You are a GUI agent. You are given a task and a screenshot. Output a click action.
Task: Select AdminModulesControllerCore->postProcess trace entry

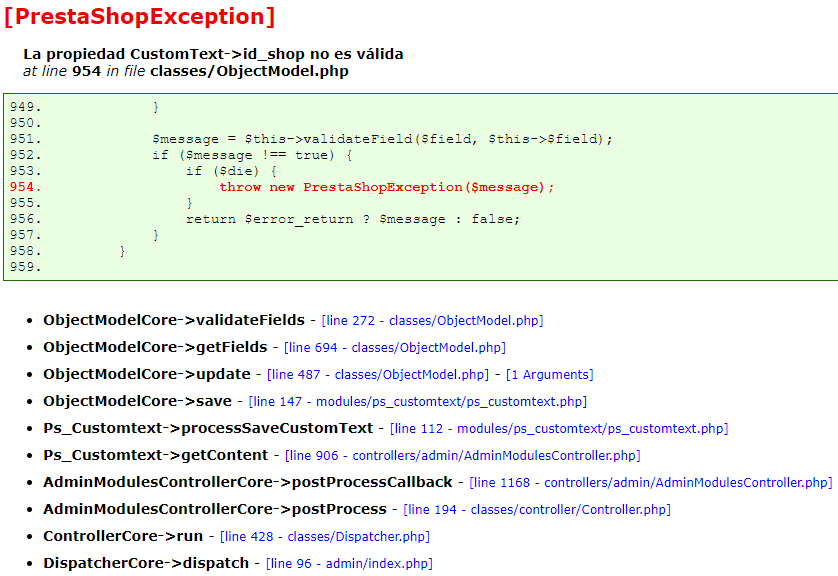(x=215, y=509)
